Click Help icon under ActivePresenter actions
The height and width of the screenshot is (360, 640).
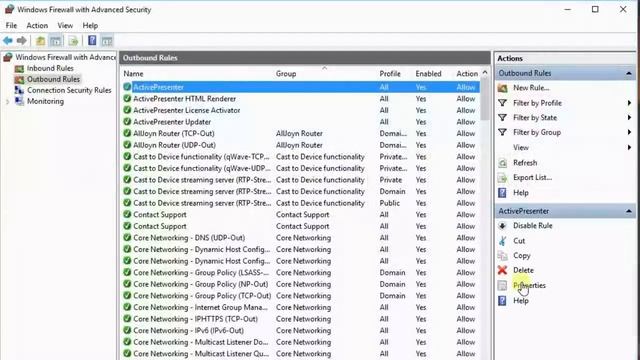(x=502, y=301)
